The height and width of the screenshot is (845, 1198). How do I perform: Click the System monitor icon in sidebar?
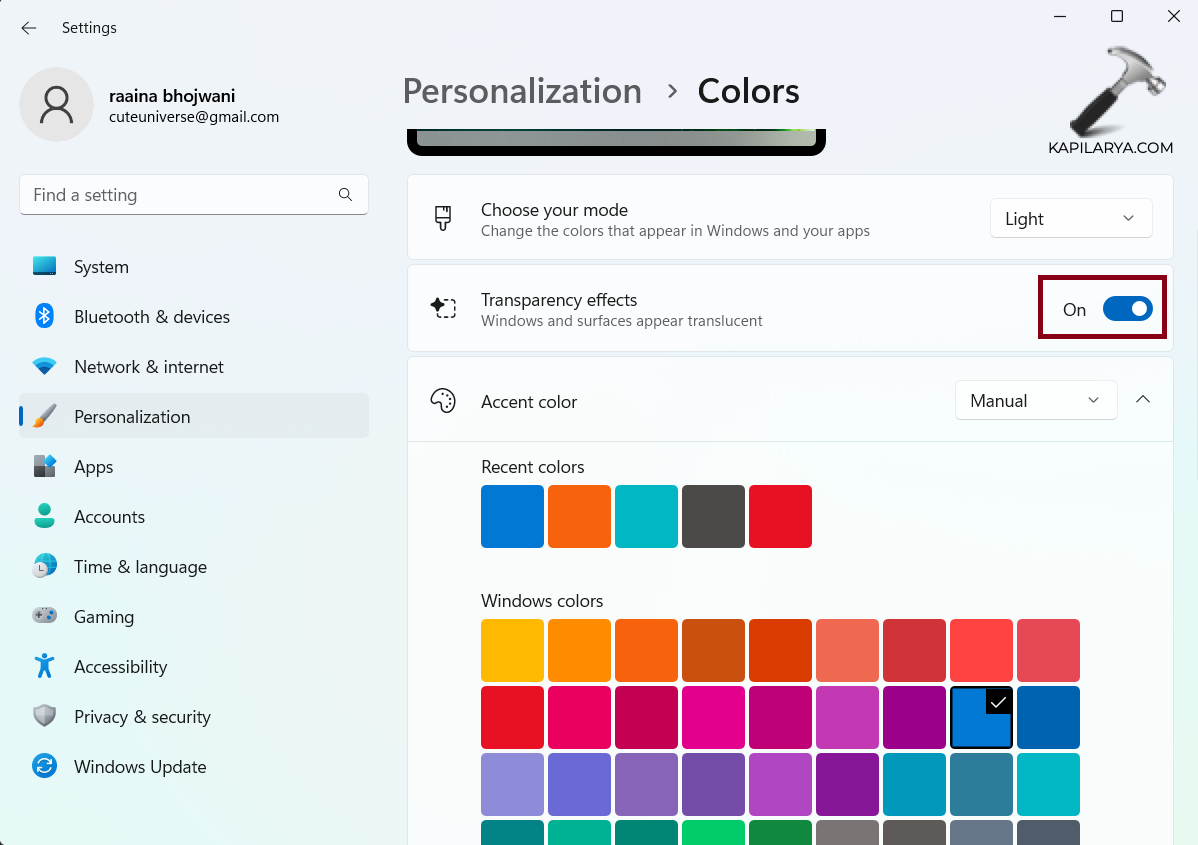click(44, 267)
